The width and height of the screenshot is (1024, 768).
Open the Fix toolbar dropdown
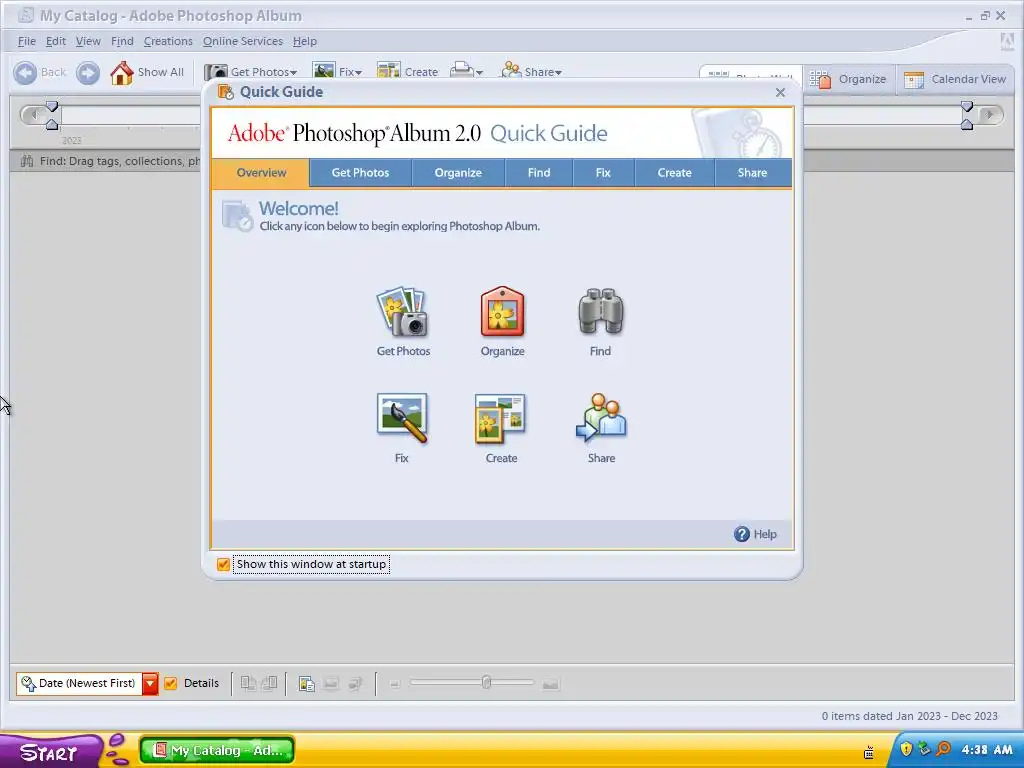tap(359, 72)
